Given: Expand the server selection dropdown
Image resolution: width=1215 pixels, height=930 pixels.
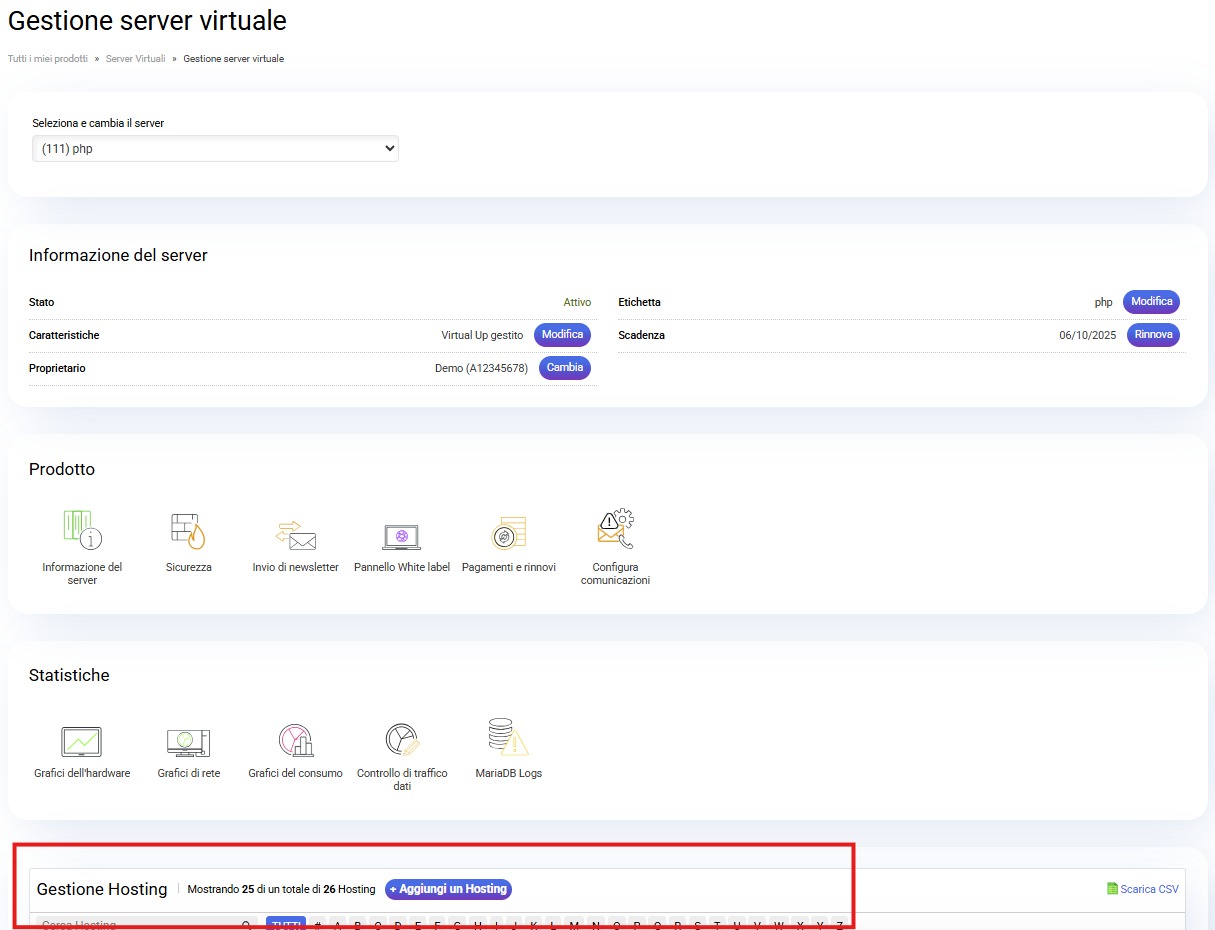Looking at the screenshot, I should tap(215, 149).
